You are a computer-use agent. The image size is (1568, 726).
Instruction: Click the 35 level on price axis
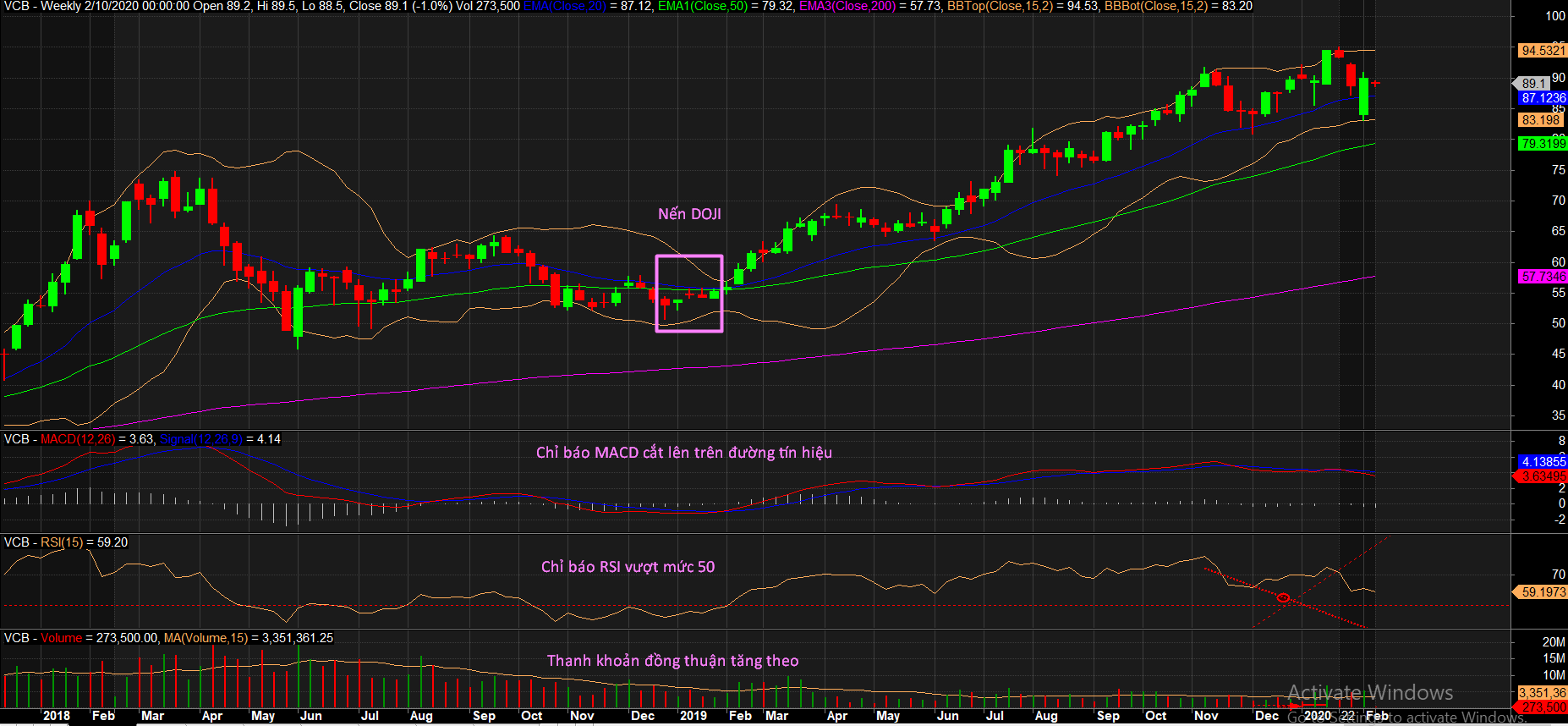pos(1559,415)
